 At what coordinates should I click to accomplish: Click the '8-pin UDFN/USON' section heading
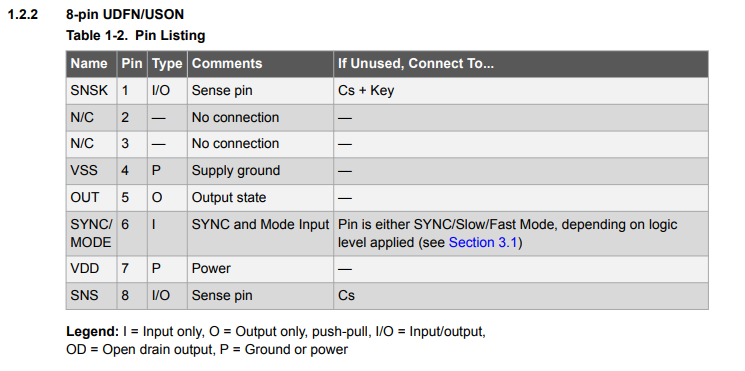point(125,15)
